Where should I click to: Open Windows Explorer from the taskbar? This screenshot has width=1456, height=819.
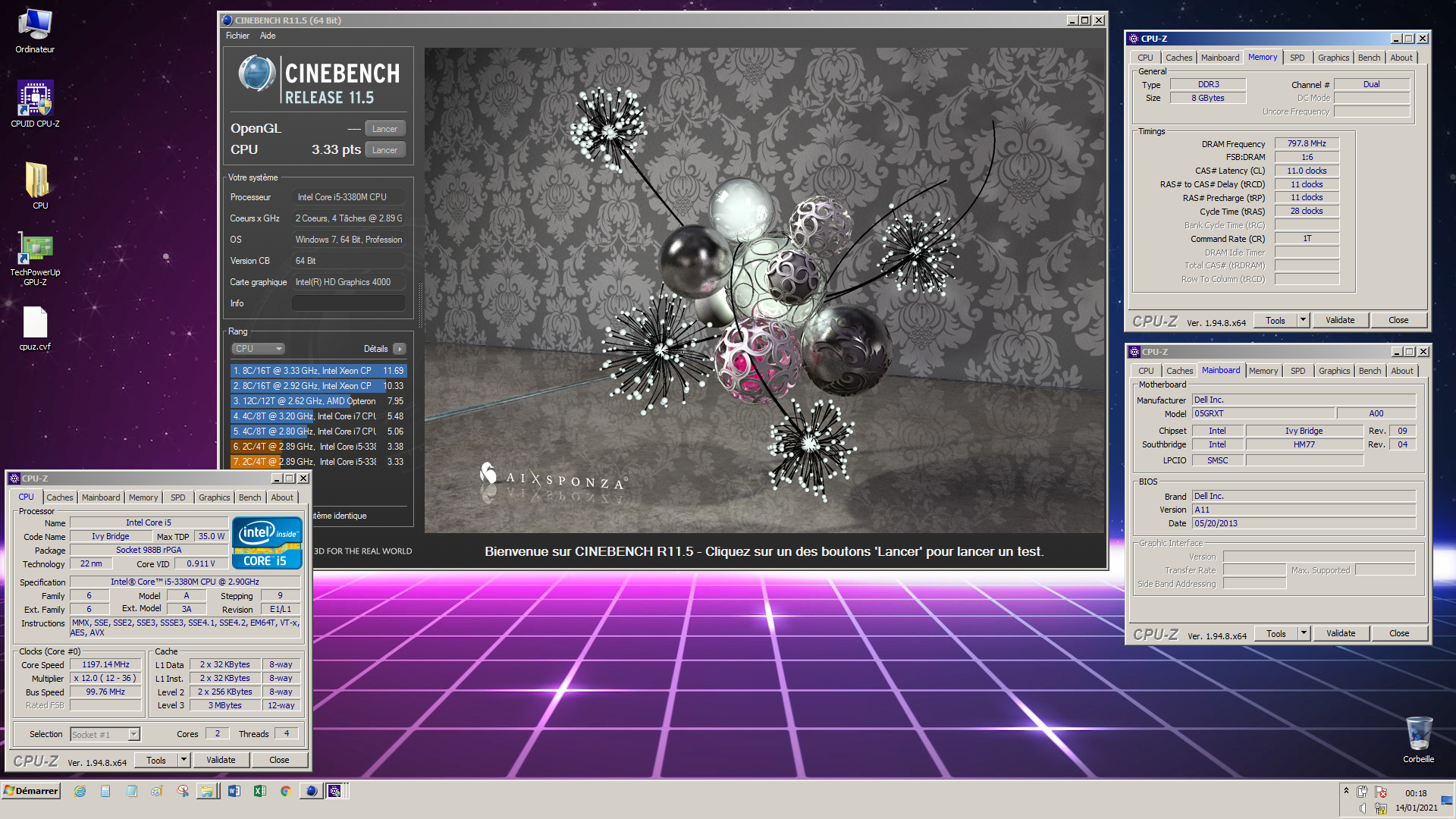tap(207, 791)
